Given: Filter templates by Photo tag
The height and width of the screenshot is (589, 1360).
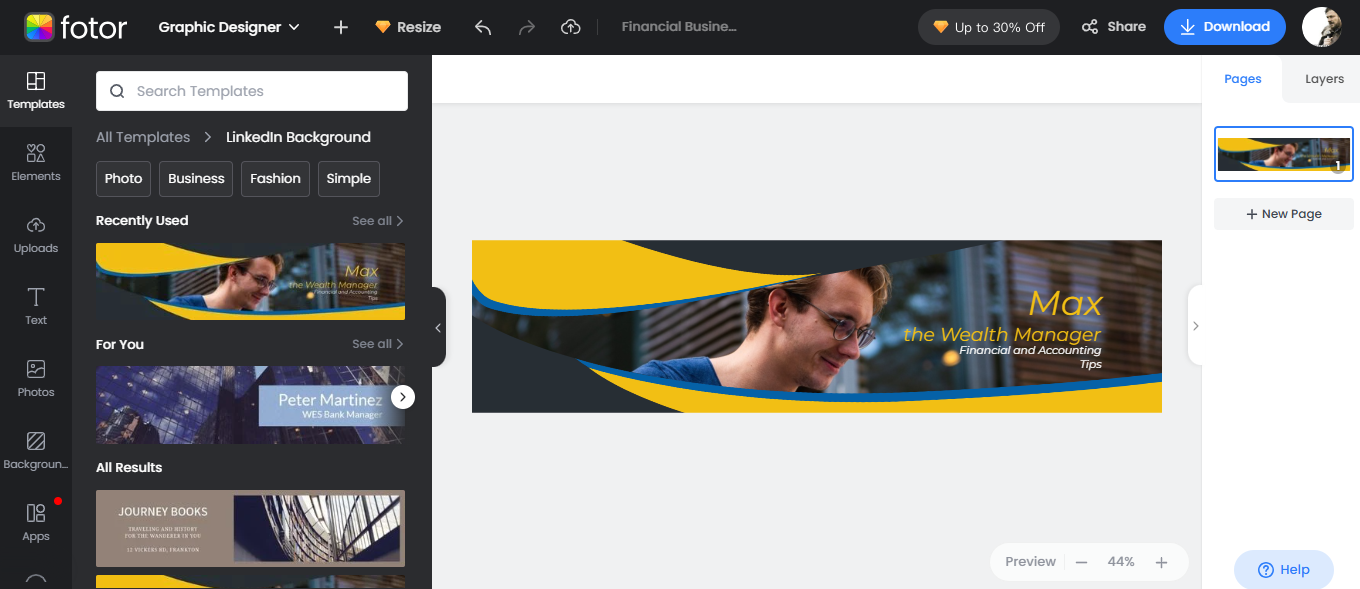Looking at the screenshot, I should pos(123,179).
